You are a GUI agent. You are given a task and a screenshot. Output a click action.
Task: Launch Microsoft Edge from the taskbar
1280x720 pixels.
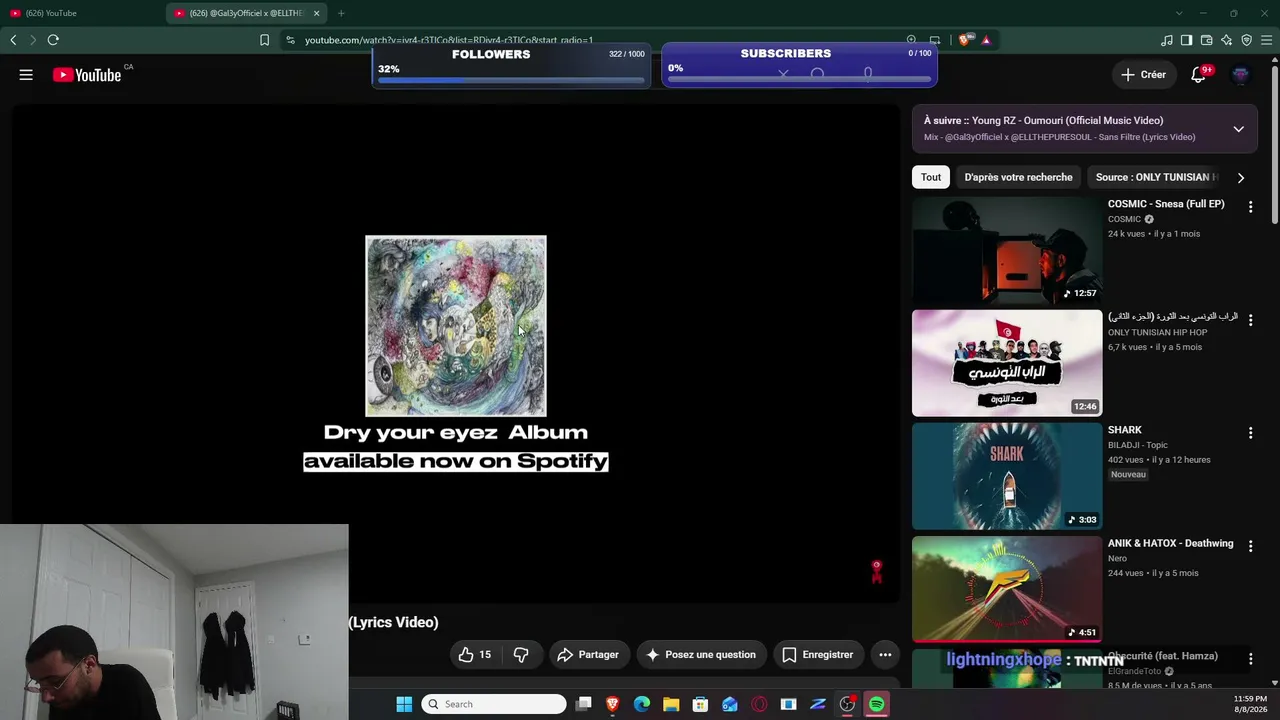[x=642, y=704]
